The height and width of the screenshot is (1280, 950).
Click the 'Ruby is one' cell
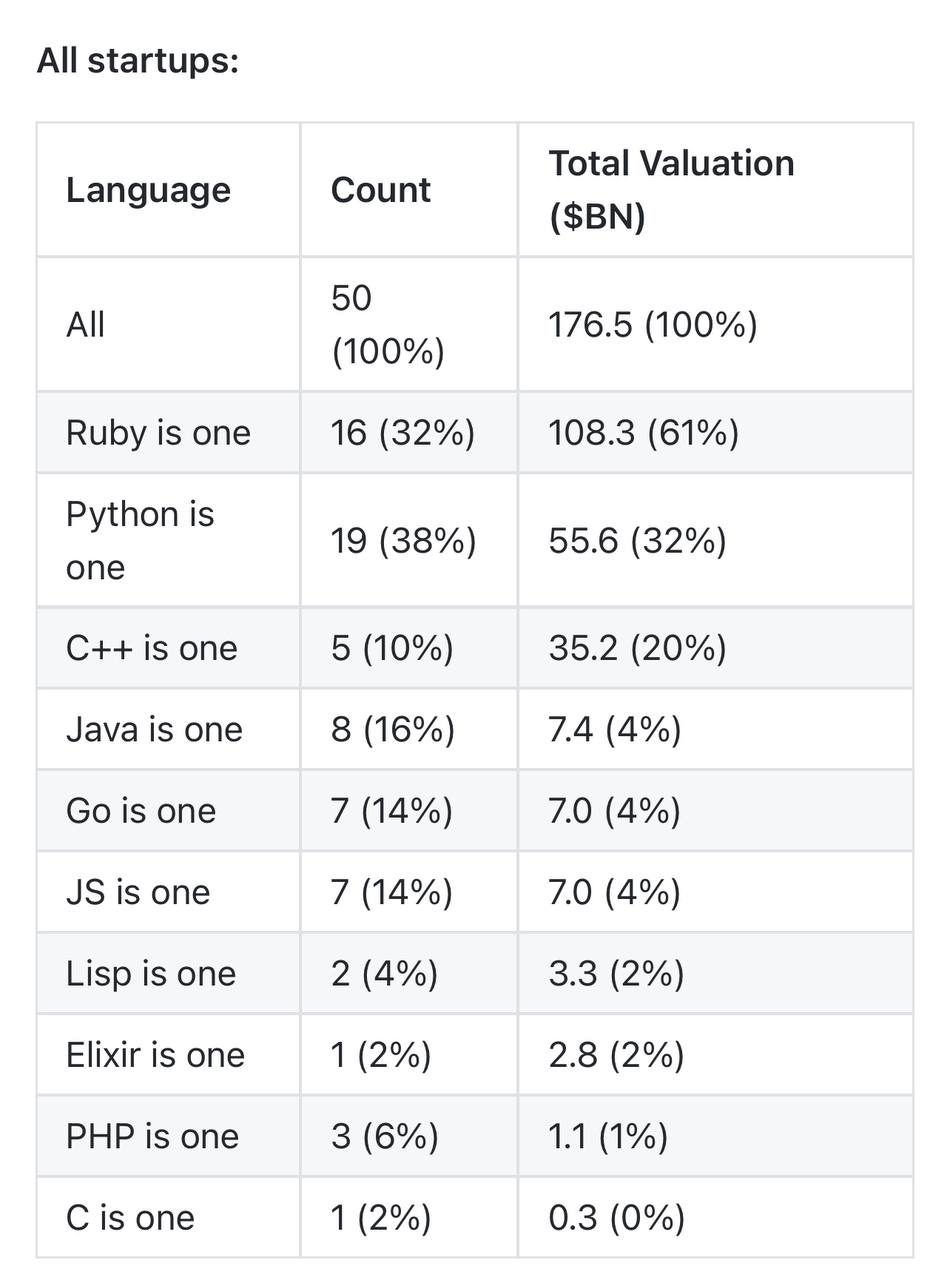point(158,433)
